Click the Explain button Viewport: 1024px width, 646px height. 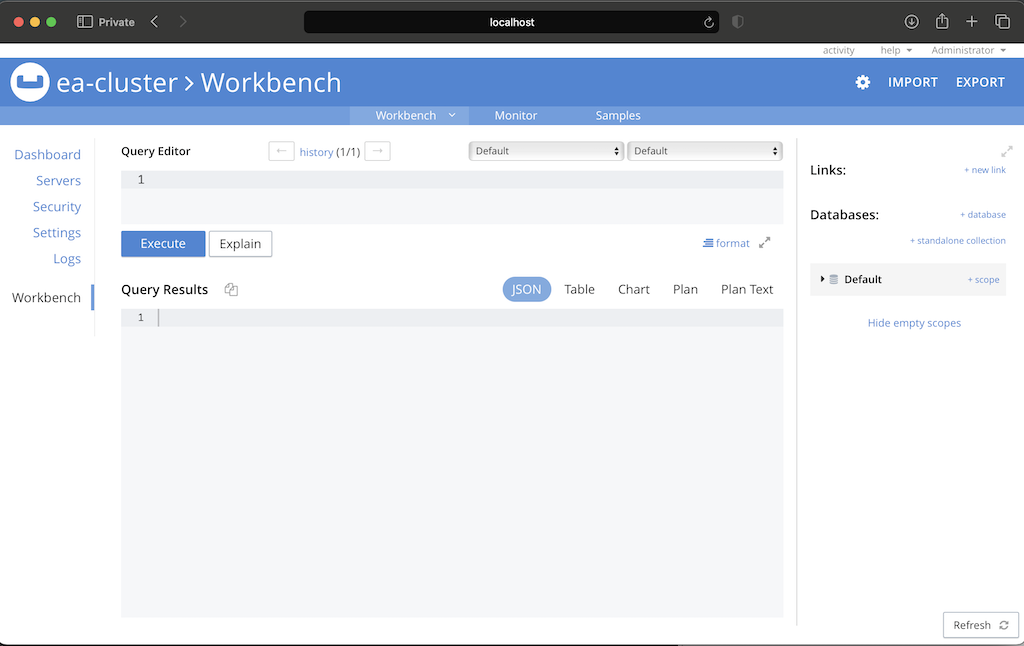[x=240, y=243]
